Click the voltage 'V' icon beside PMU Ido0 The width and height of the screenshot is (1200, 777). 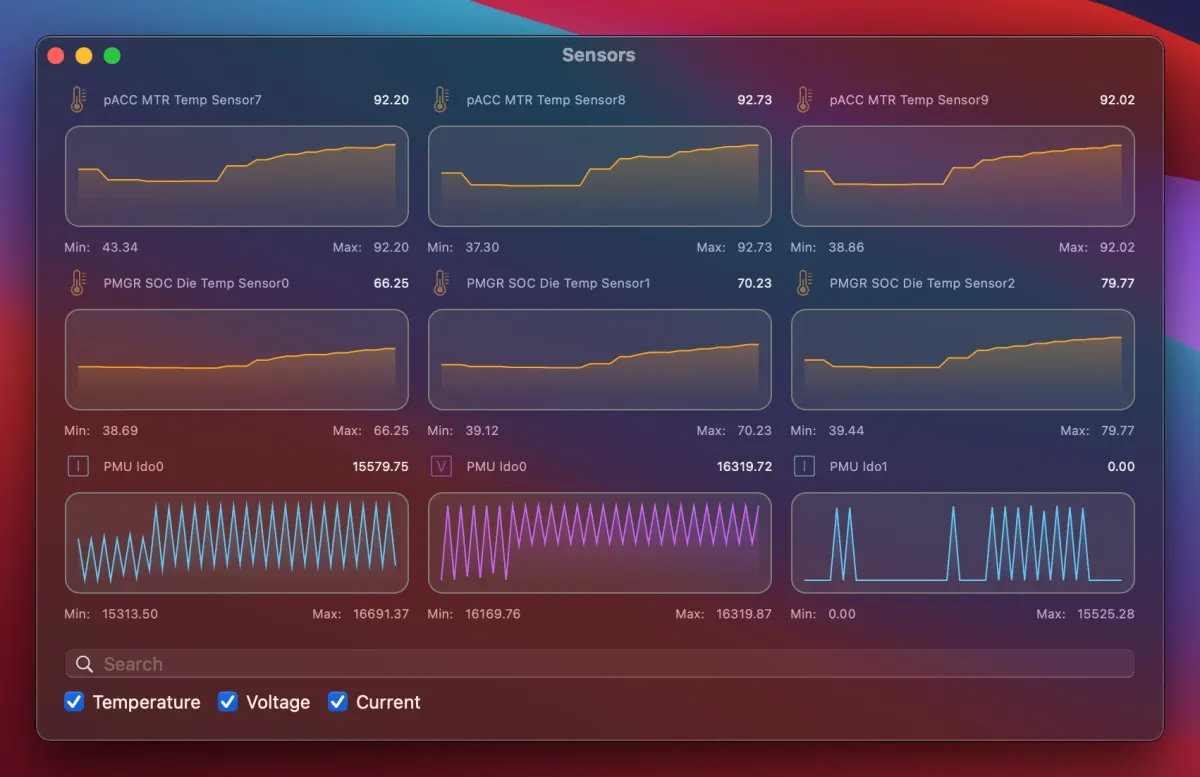point(441,466)
